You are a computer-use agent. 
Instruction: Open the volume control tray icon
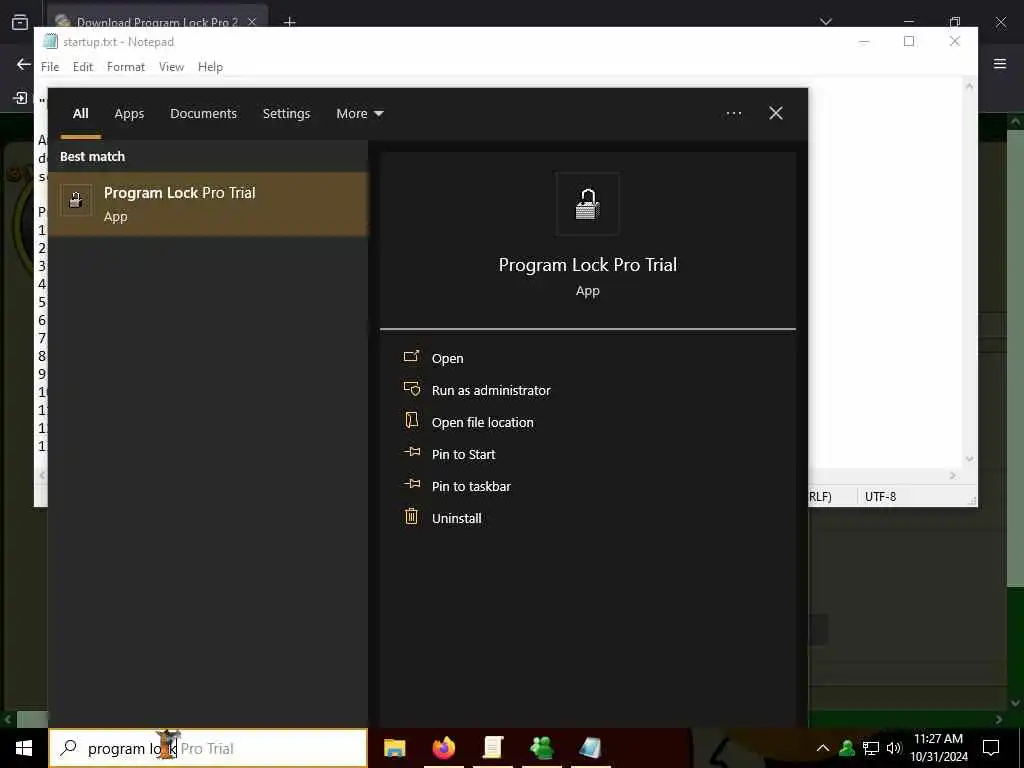coord(894,748)
